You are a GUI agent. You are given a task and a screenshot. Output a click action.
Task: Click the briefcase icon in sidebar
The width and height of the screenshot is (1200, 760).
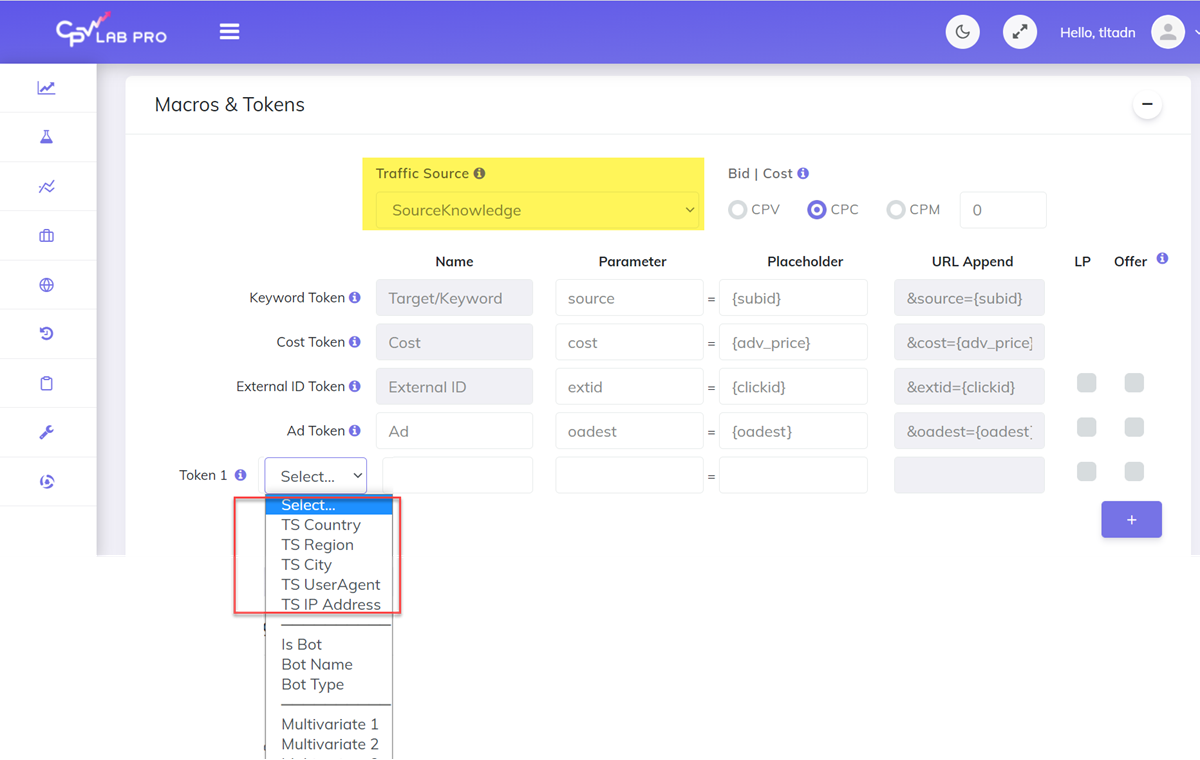pyautogui.click(x=46, y=236)
